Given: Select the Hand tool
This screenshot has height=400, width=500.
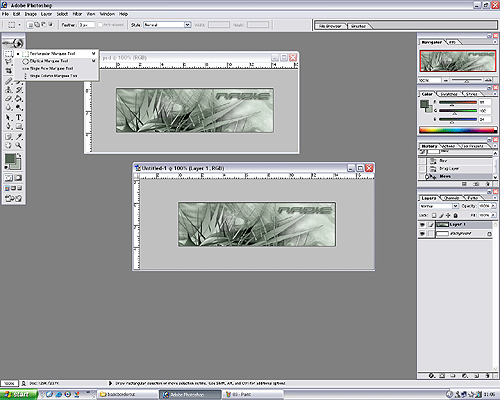Looking at the screenshot, I should pos(8,145).
